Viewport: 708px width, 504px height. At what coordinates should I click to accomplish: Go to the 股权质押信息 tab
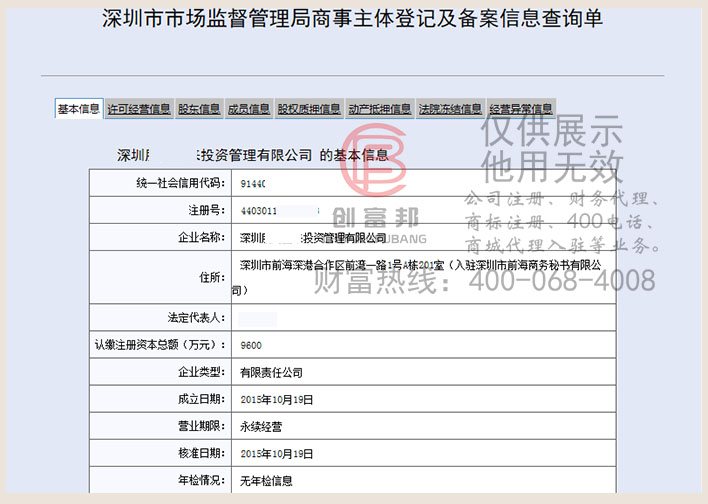click(309, 109)
